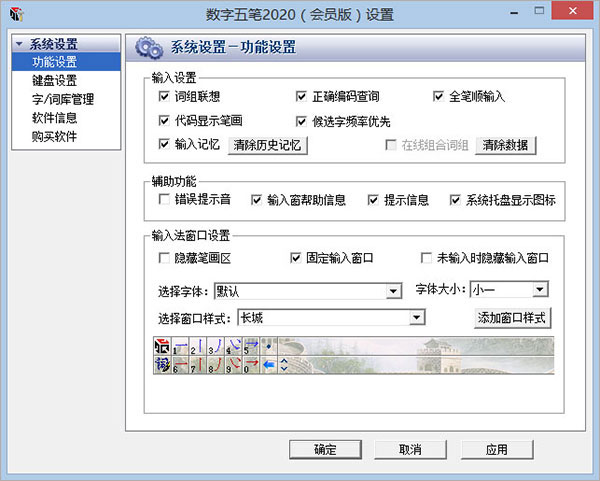Disable 候选字频率优先
The width and height of the screenshot is (600, 481).
301,122
